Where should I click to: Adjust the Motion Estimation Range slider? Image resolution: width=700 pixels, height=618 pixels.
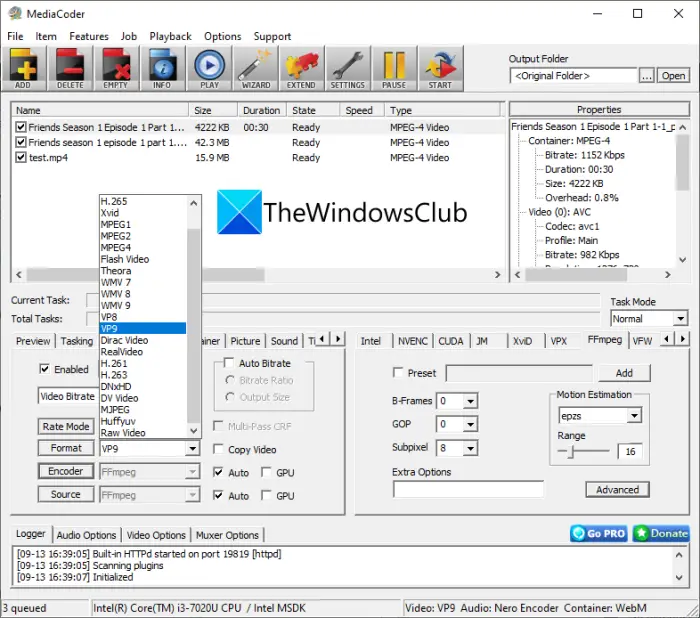tap(583, 451)
